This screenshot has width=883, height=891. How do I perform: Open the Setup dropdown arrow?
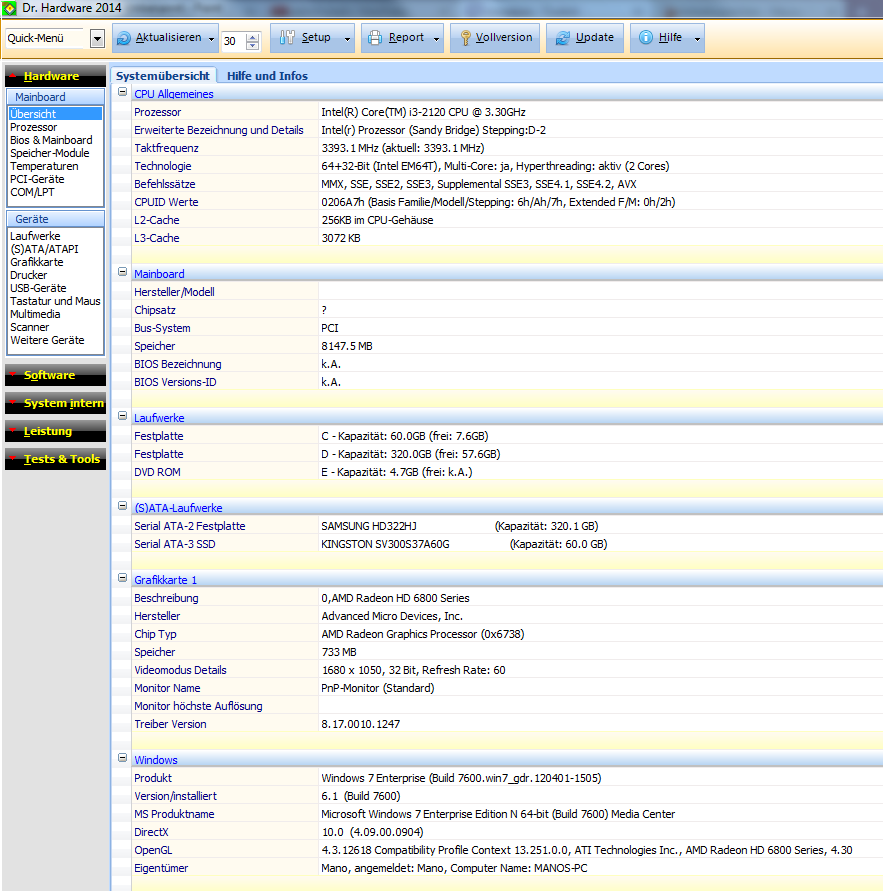click(x=347, y=39)
